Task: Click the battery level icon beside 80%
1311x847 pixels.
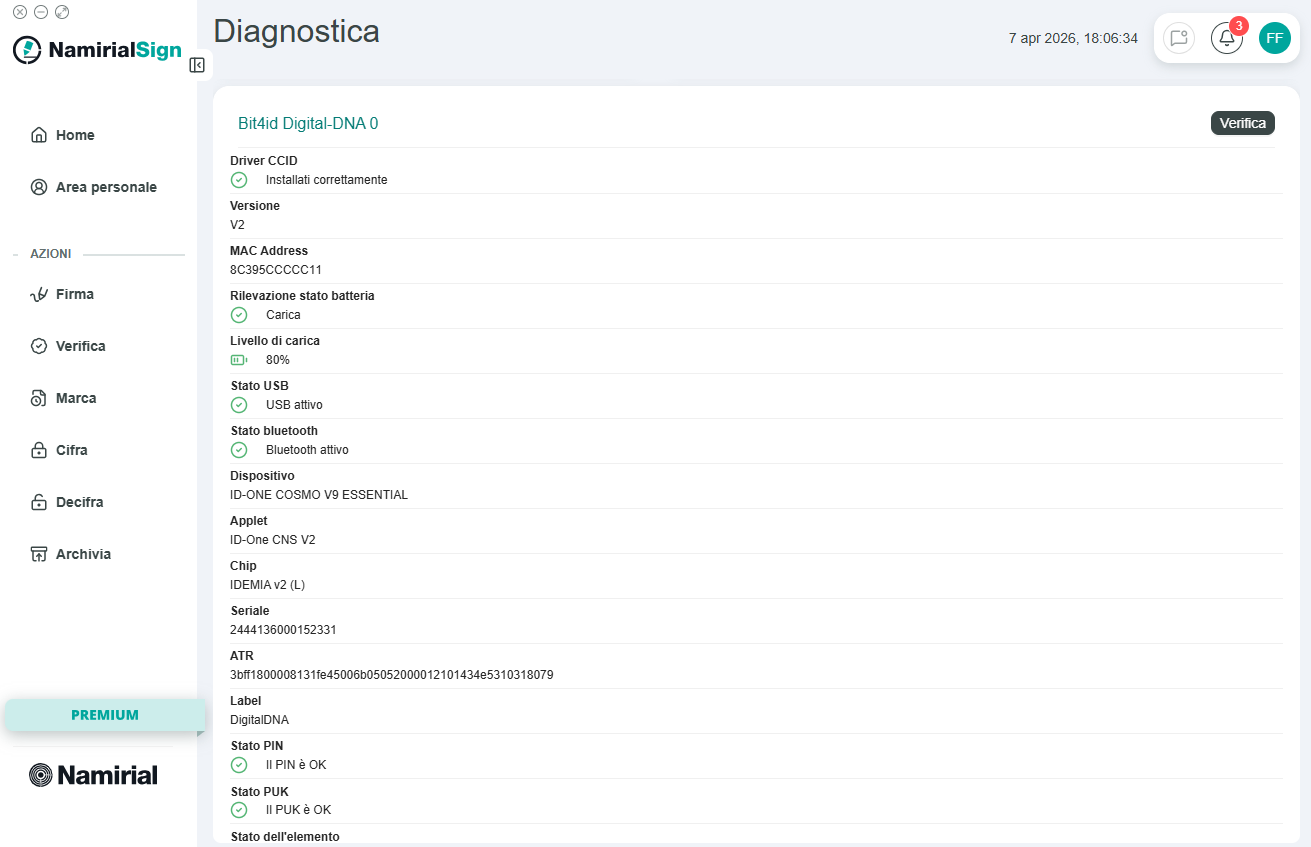Action: [239, 360]
